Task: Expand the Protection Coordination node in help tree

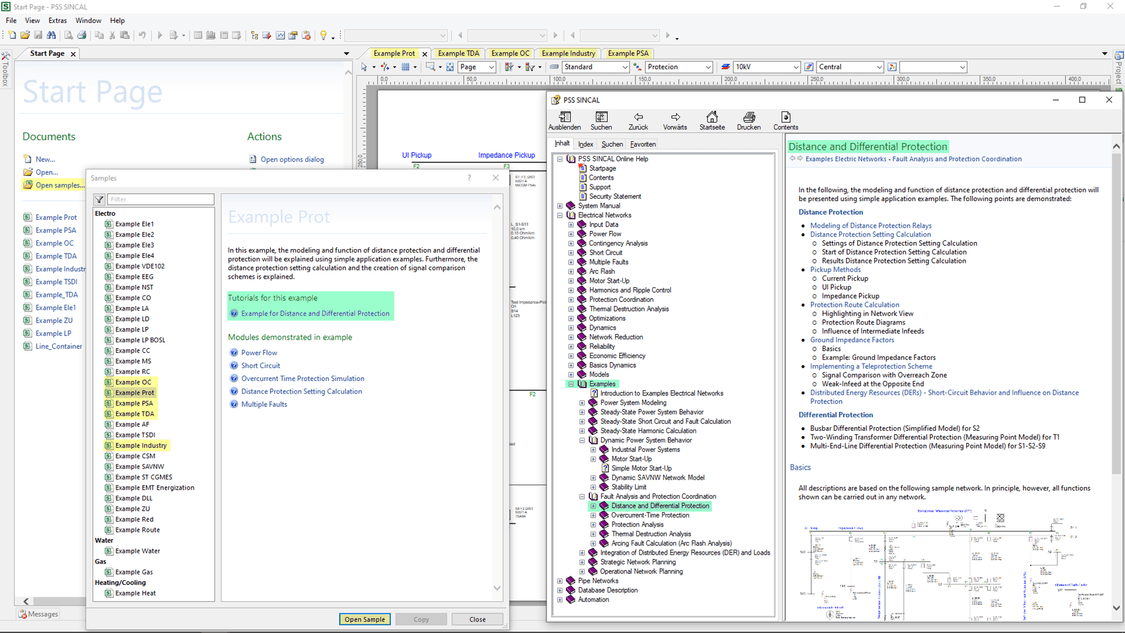Action: (x=571, y=300)
